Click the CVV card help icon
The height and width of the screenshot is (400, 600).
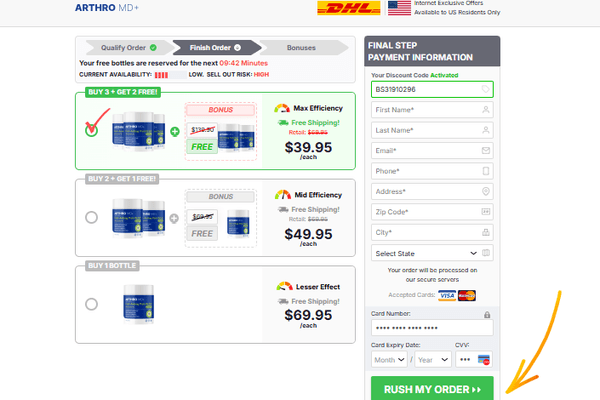pos(484,360)
